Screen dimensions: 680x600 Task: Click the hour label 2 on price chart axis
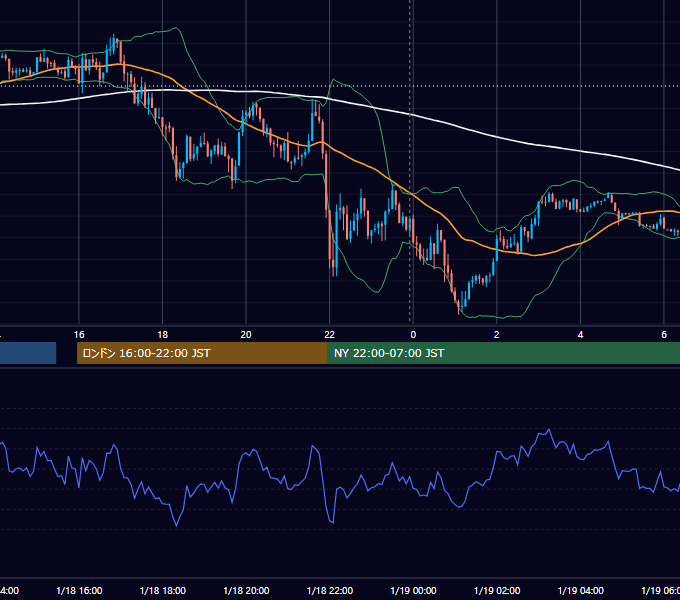[x=497, y=335]
